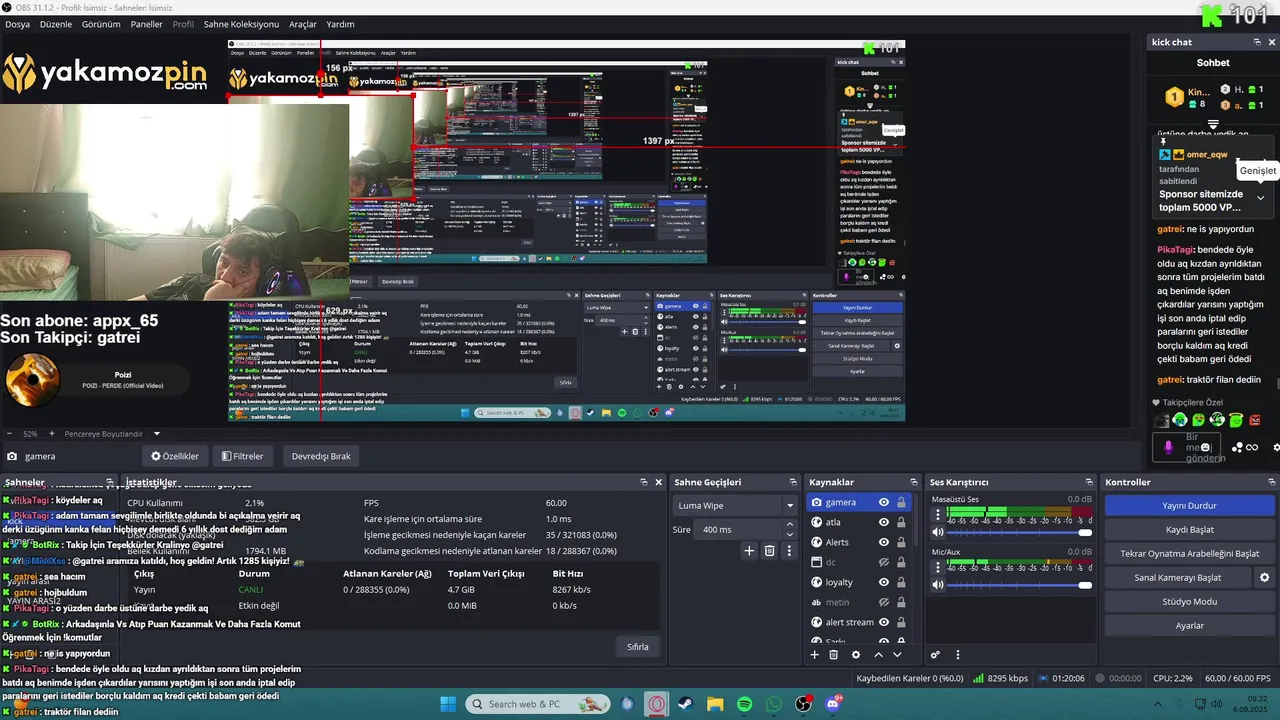Open File Explorer from the taskbar

[715, 704]
